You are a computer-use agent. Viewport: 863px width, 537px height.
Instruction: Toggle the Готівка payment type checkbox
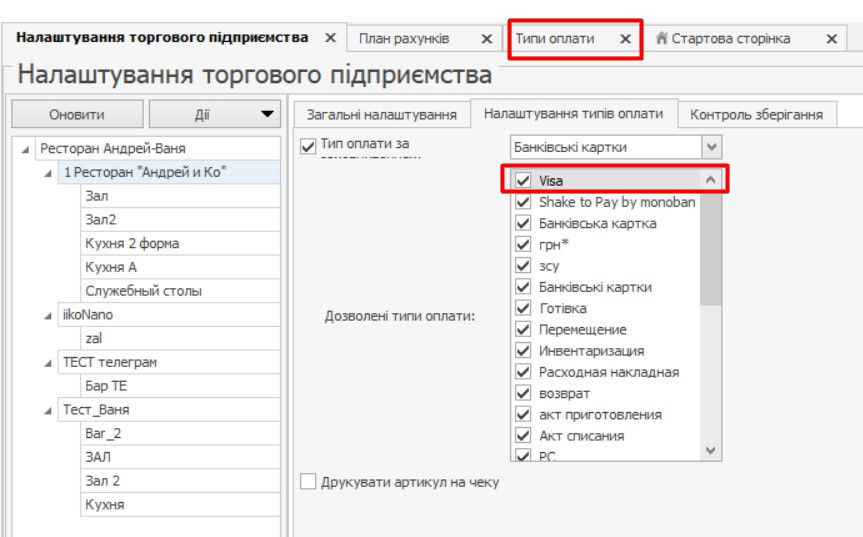click(523, 309)
